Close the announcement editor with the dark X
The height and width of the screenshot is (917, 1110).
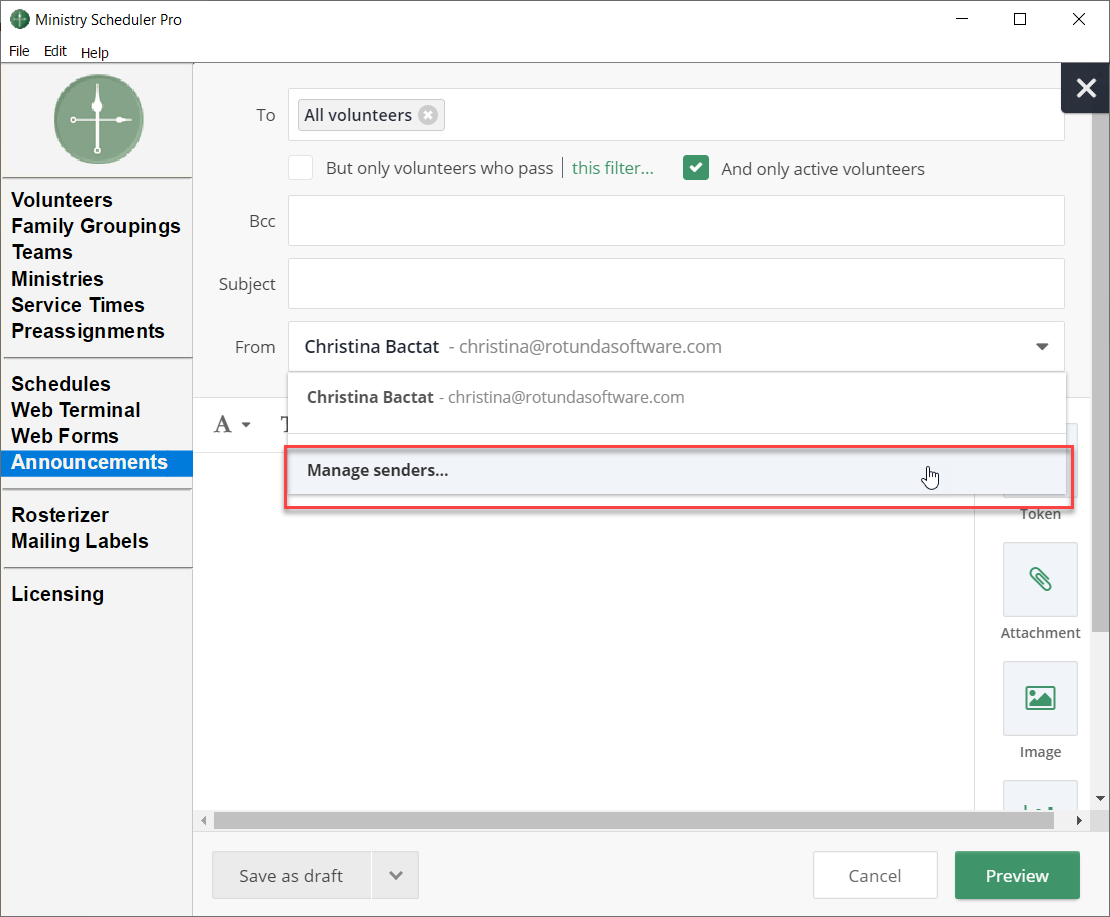click(x=1085, y=88)
